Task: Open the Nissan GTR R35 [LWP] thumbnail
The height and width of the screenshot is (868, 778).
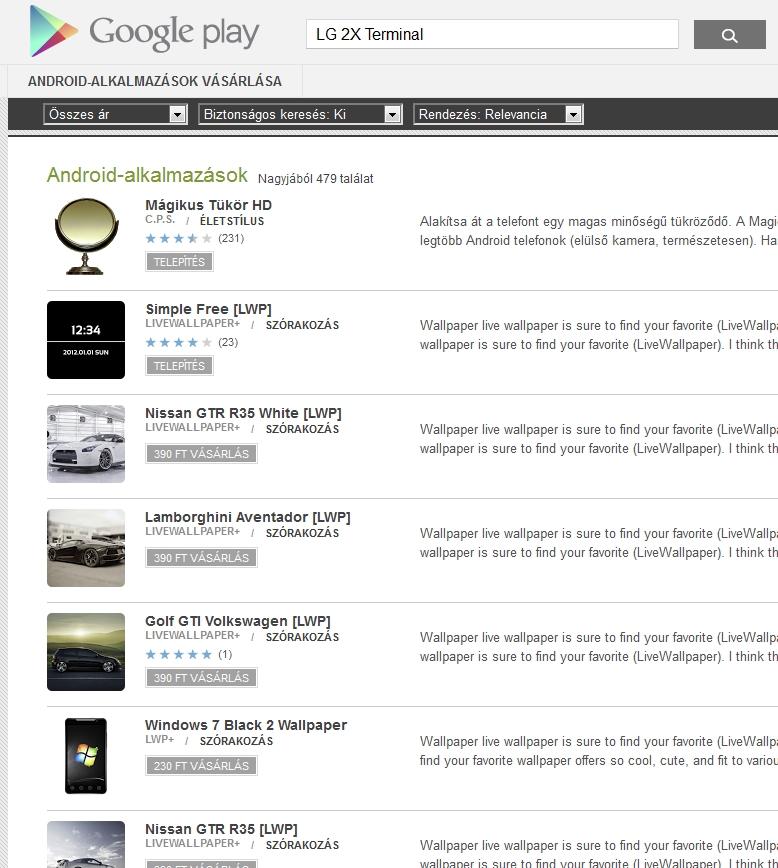Action: coord(86,845)
